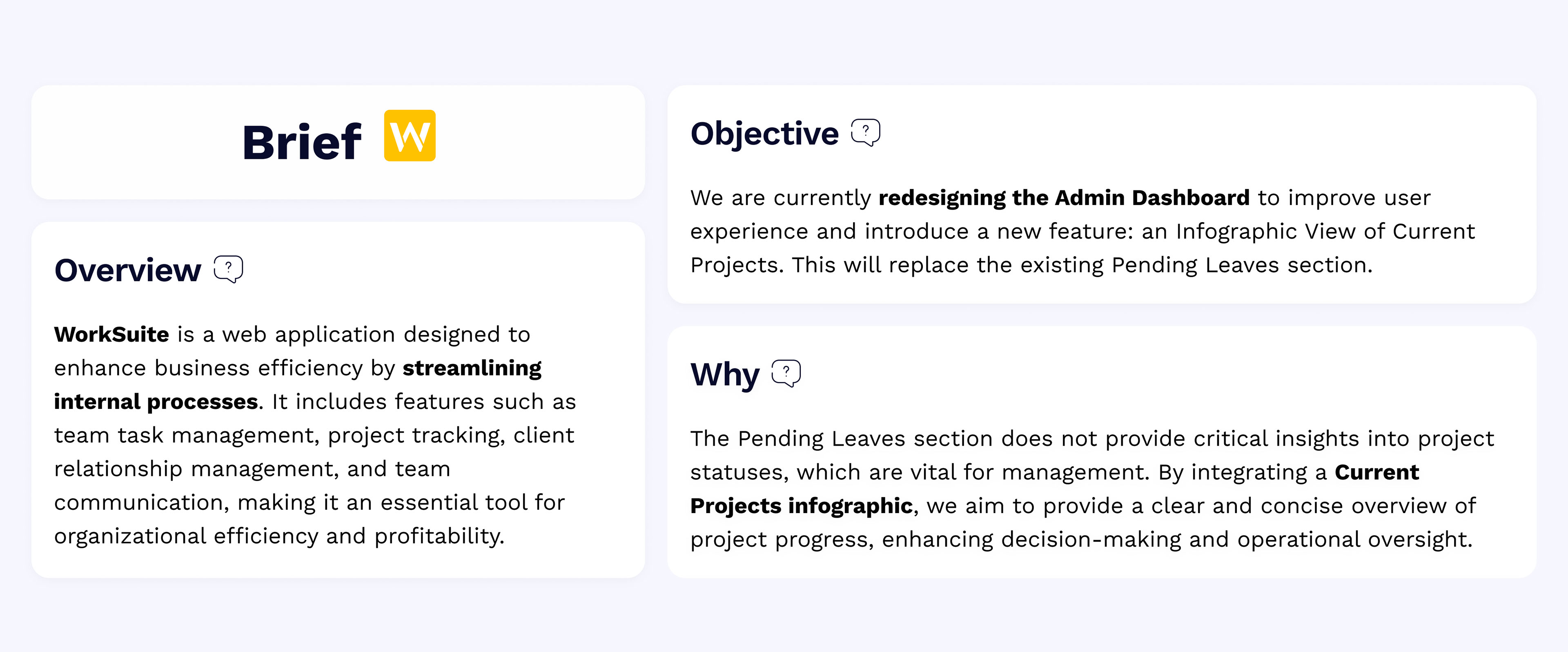Click bold 'internal processes' text
The width and height of the screenshot is (1568, 652).
(156, 402)
